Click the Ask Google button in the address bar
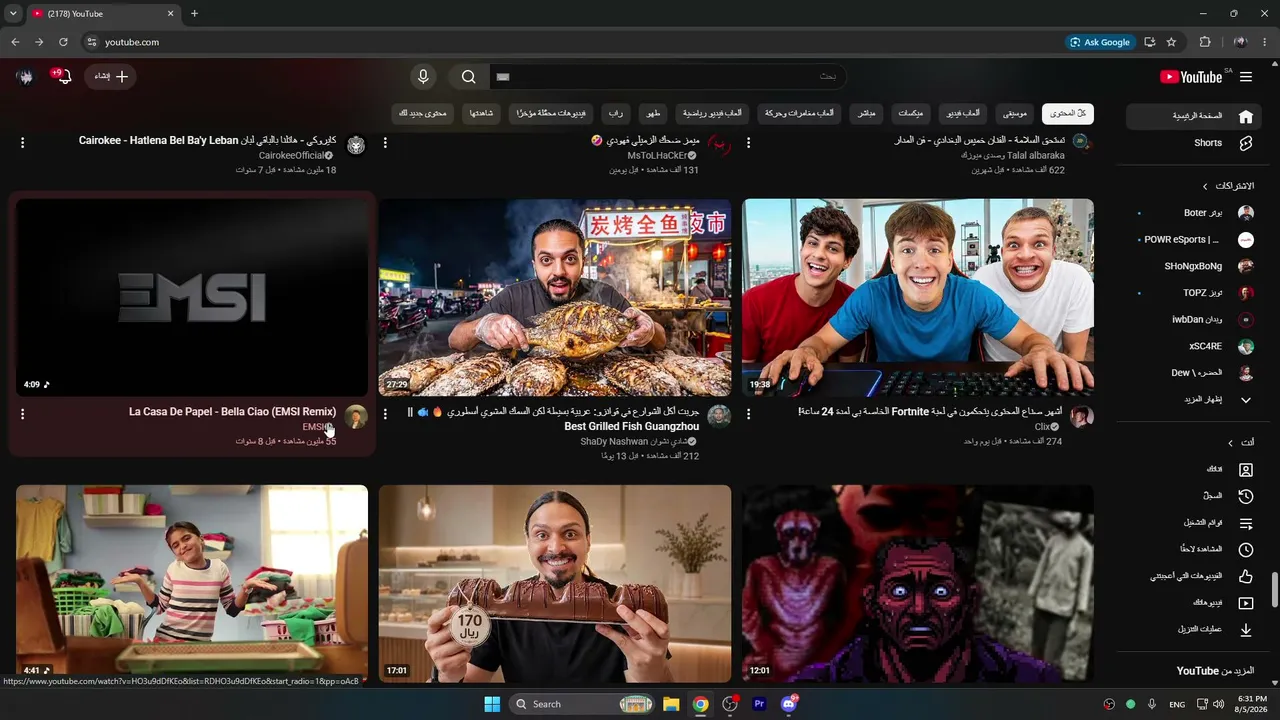The image size is (1280, 720). pyautogui.click(x=1101, y=42)
